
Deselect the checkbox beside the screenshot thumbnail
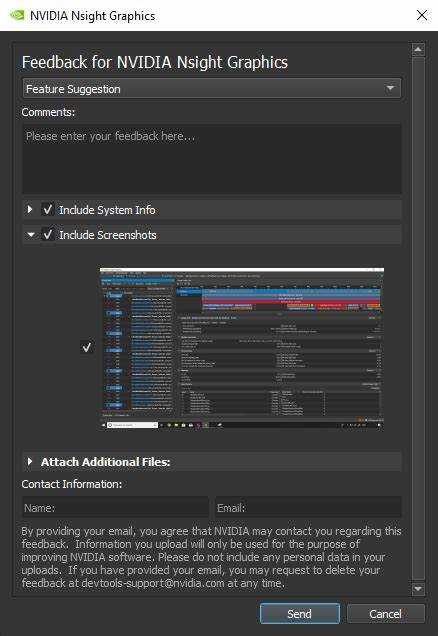(86, 347)
